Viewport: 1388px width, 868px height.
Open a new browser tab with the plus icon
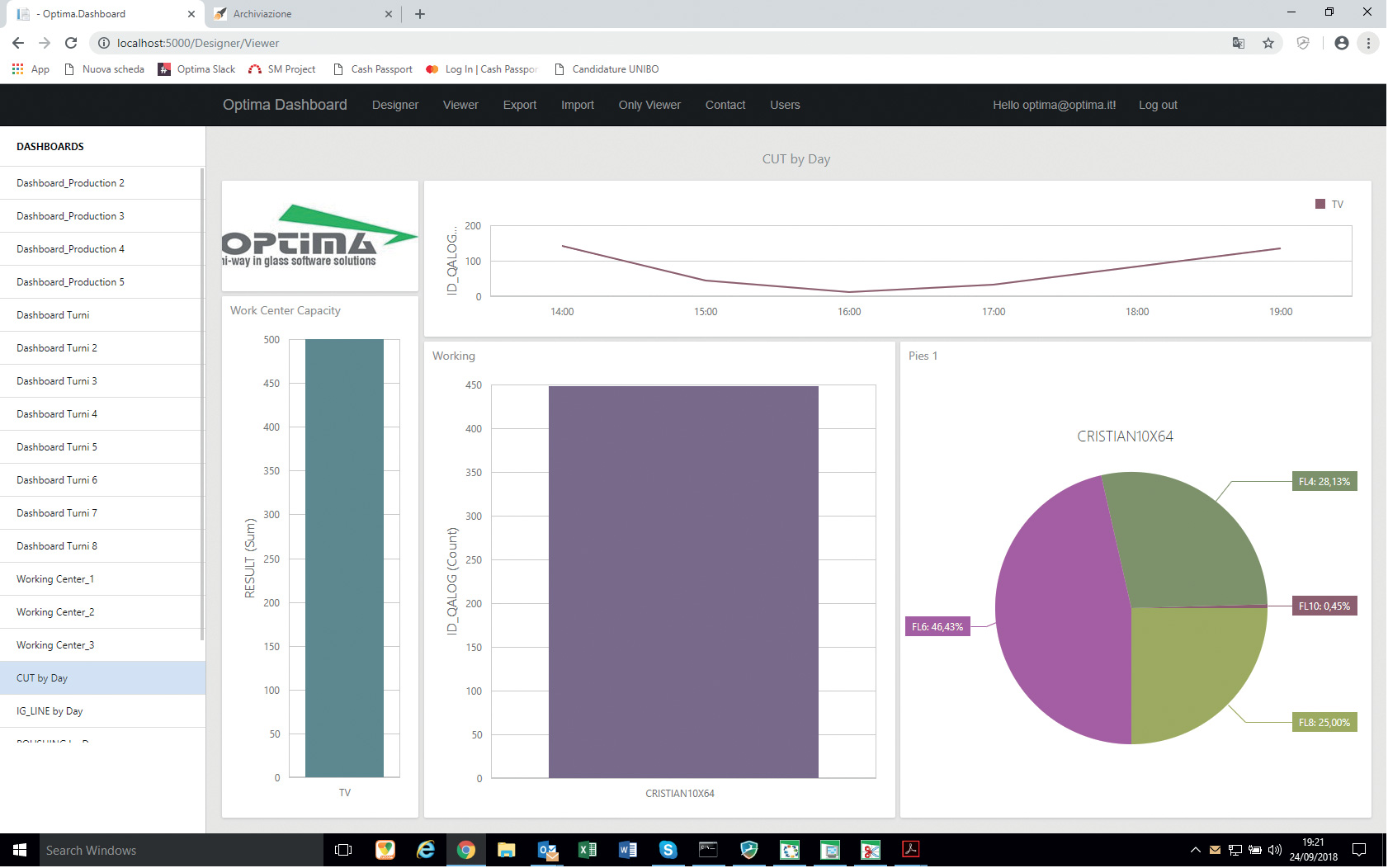[x=420, y=14]
